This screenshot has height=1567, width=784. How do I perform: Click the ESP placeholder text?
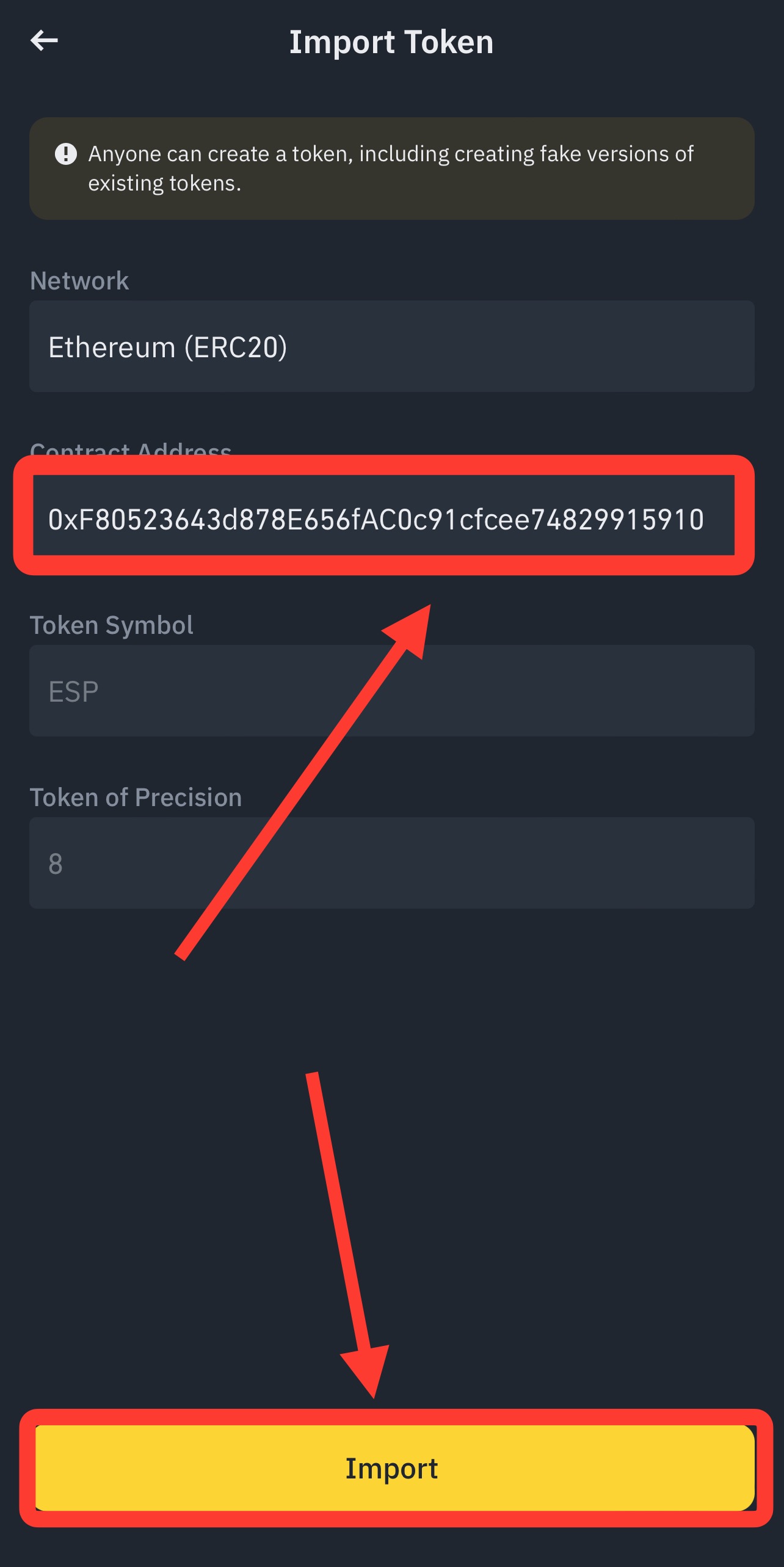[73, 691]
